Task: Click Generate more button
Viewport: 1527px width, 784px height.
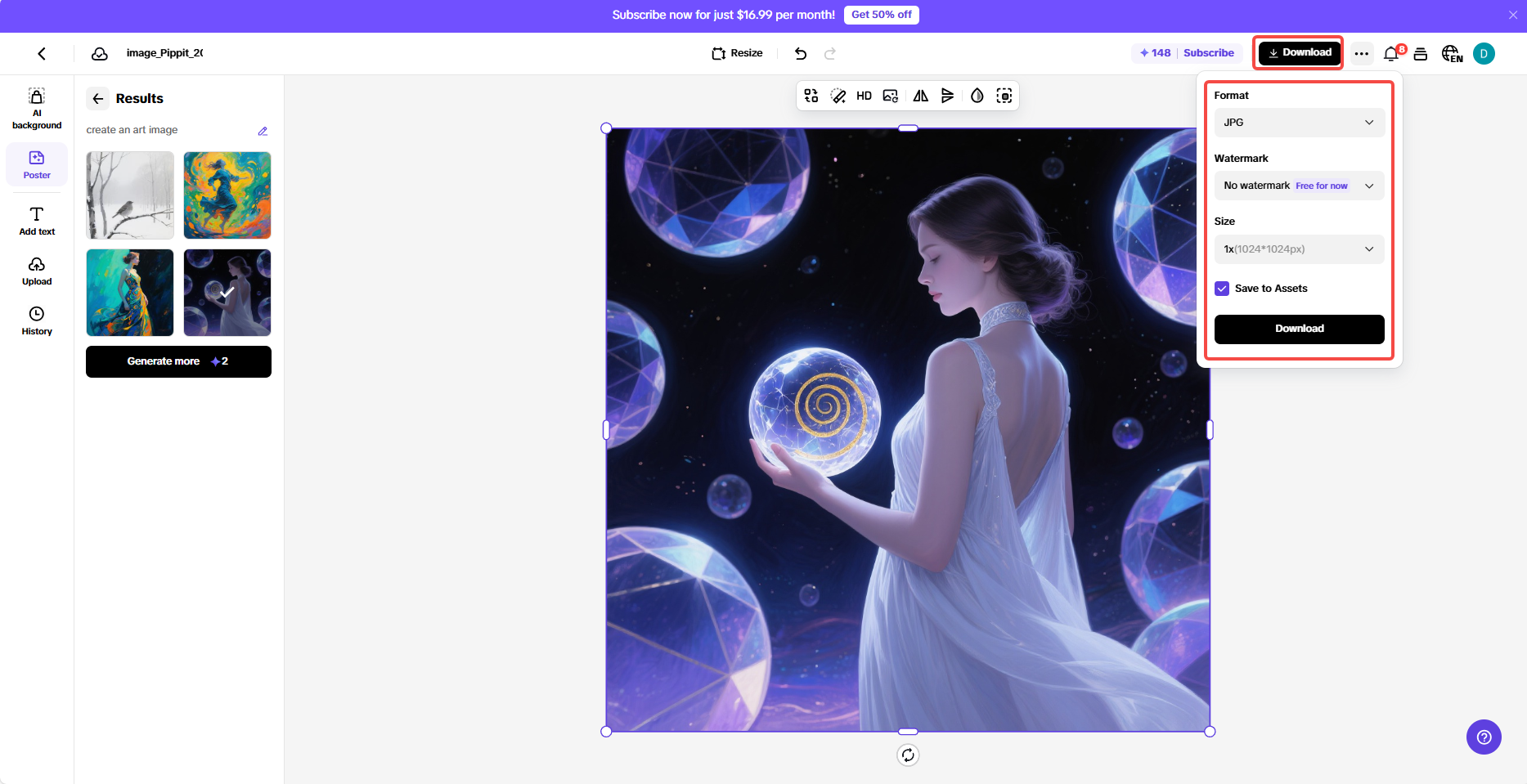Action: coord(178,361)
